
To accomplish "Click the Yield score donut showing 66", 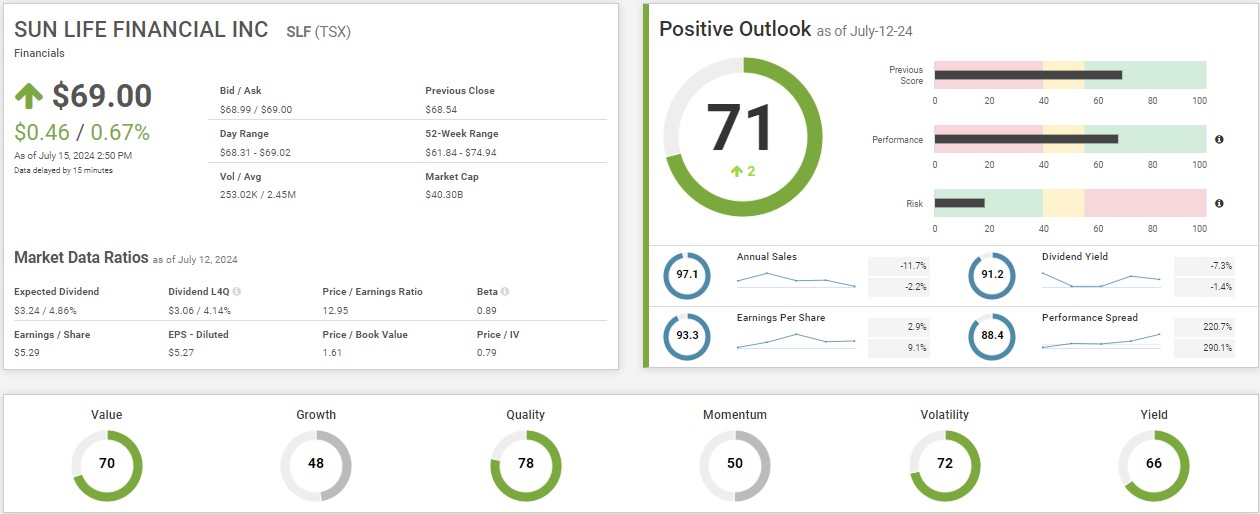I will tap(1154, 465).
